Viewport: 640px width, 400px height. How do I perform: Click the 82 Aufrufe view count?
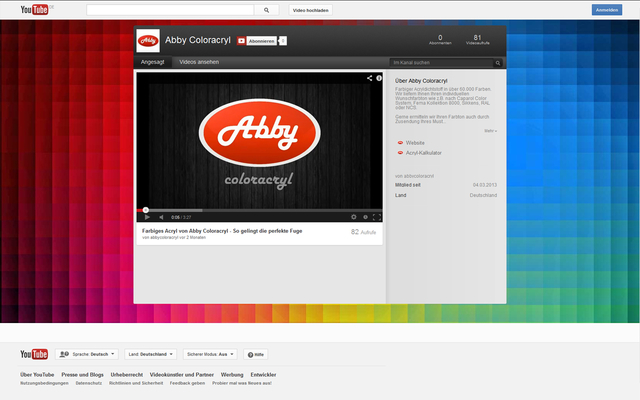(x=363, y=232)
